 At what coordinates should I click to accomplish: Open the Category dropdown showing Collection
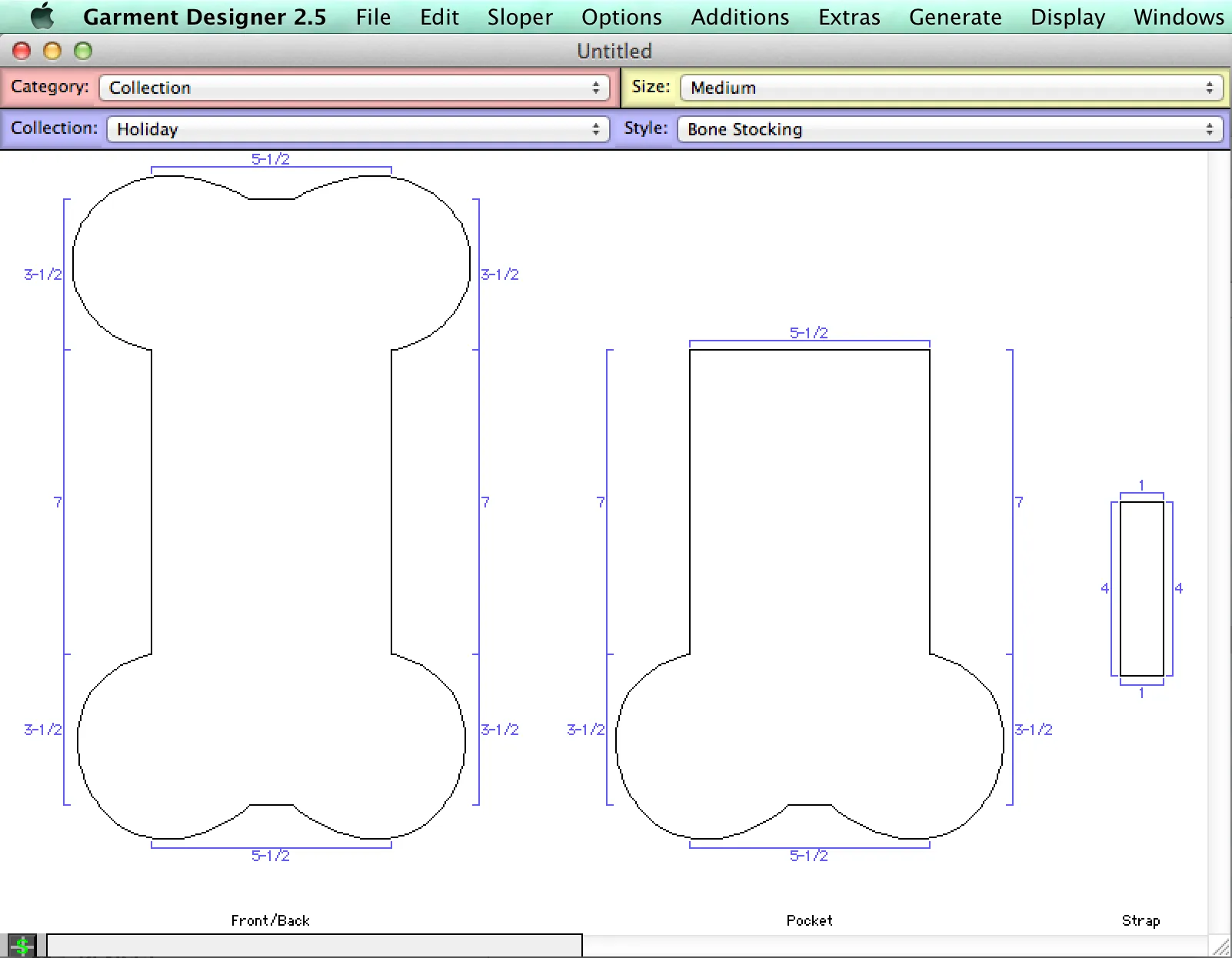tap(355, 88)
